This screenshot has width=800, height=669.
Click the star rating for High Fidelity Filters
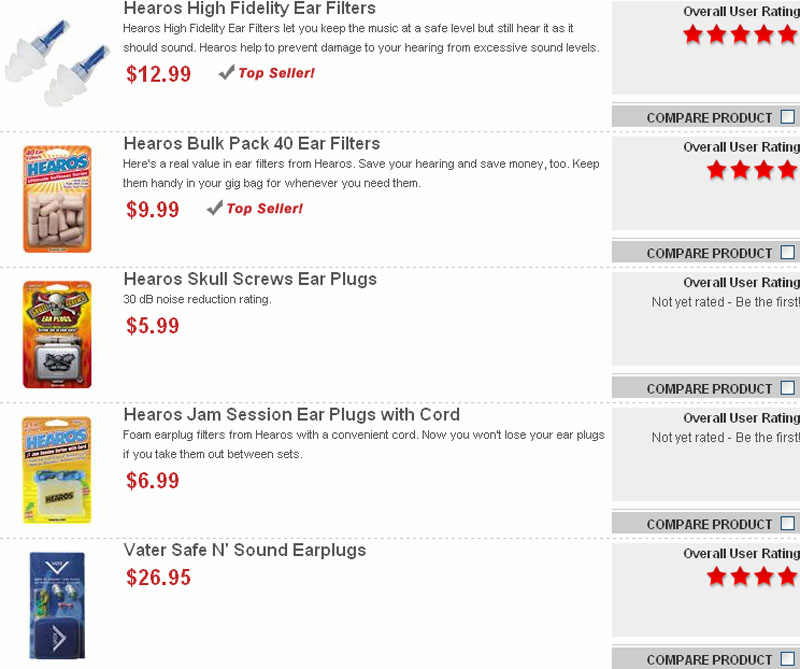(741, 35)
